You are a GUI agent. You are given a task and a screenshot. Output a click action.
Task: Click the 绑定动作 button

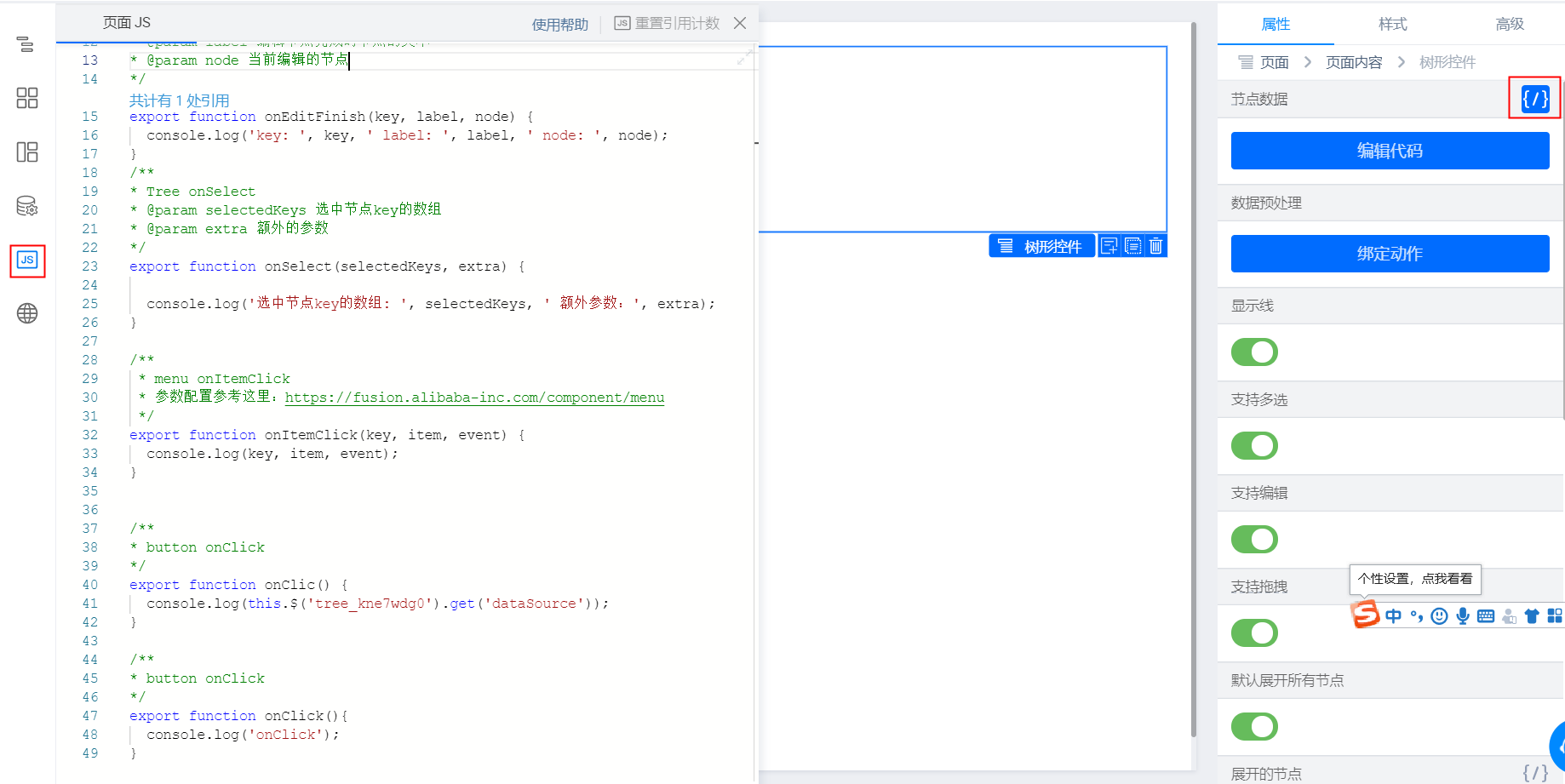(1390, 254)
